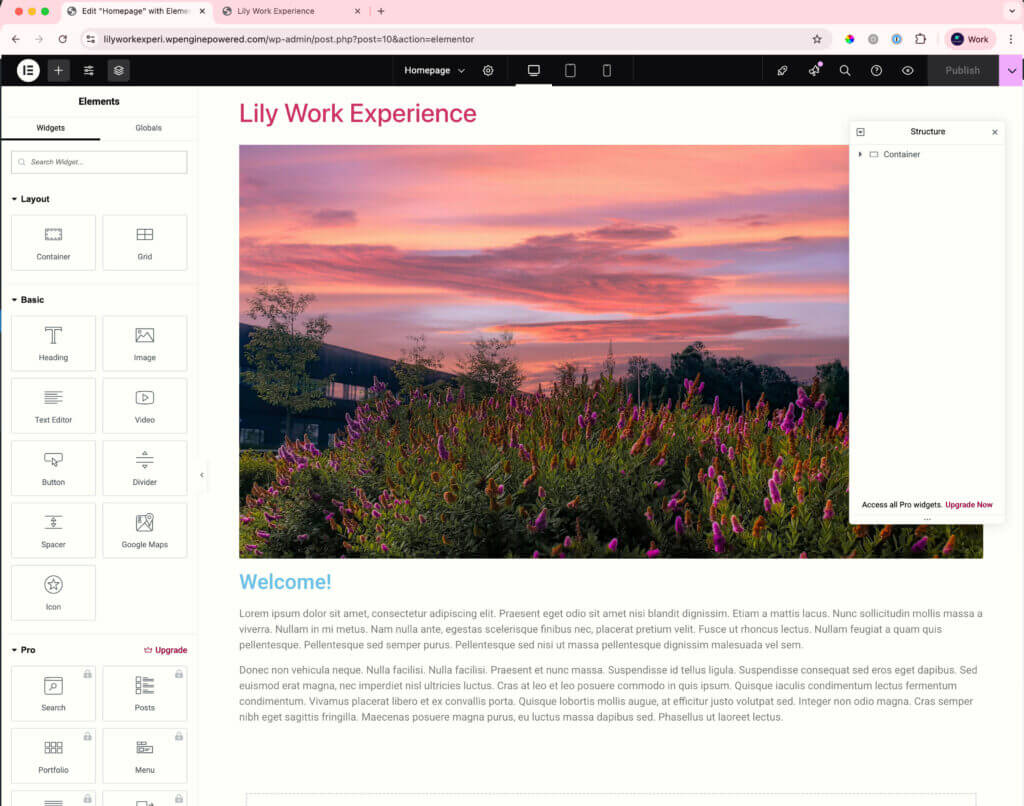Close the Structure panel

click(x=995, y=132)
